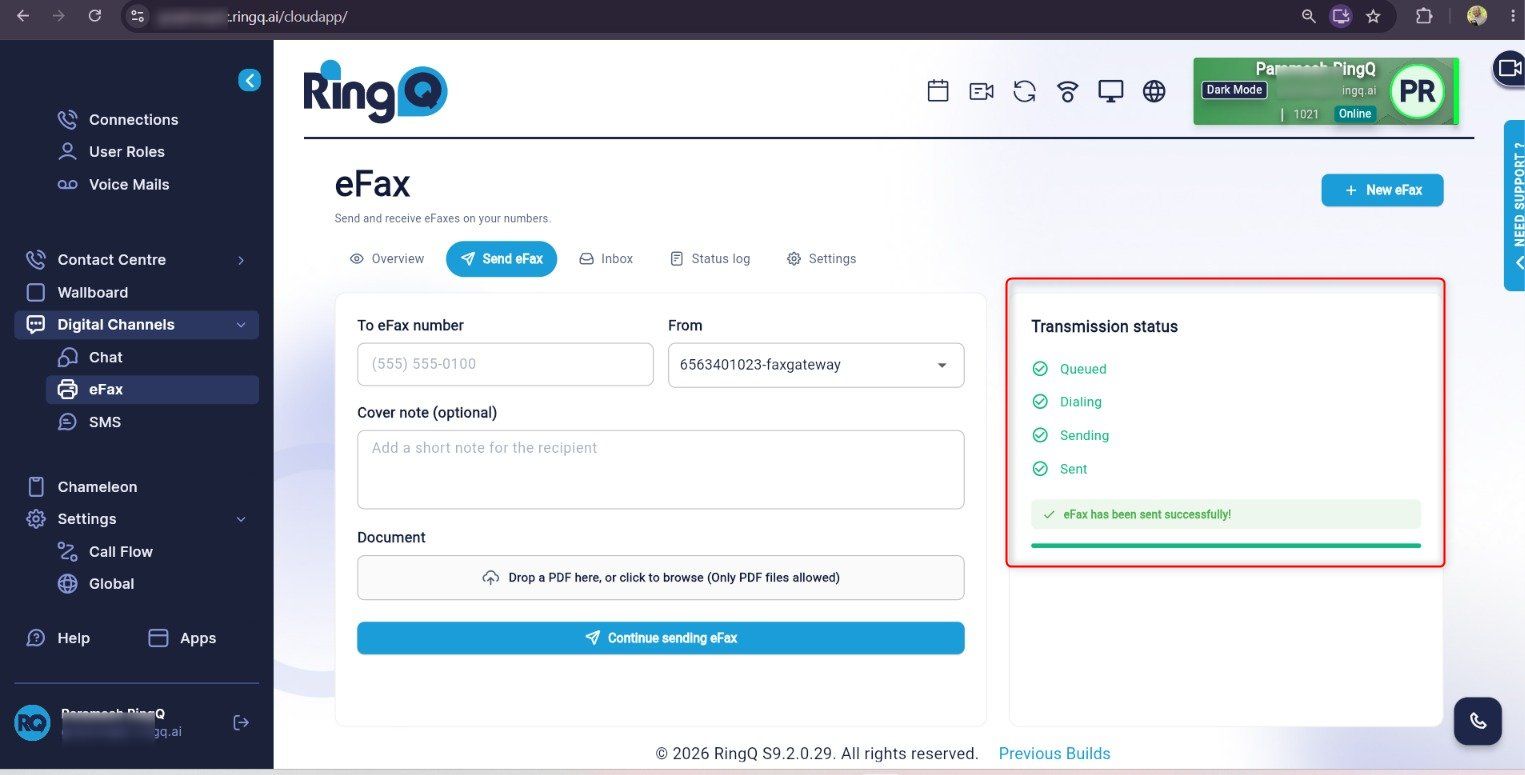Viewport: 1525px width, 775px height.
Task: Switch to the Inbox tab
Action: pyautogui.click(x=606, y=259)
